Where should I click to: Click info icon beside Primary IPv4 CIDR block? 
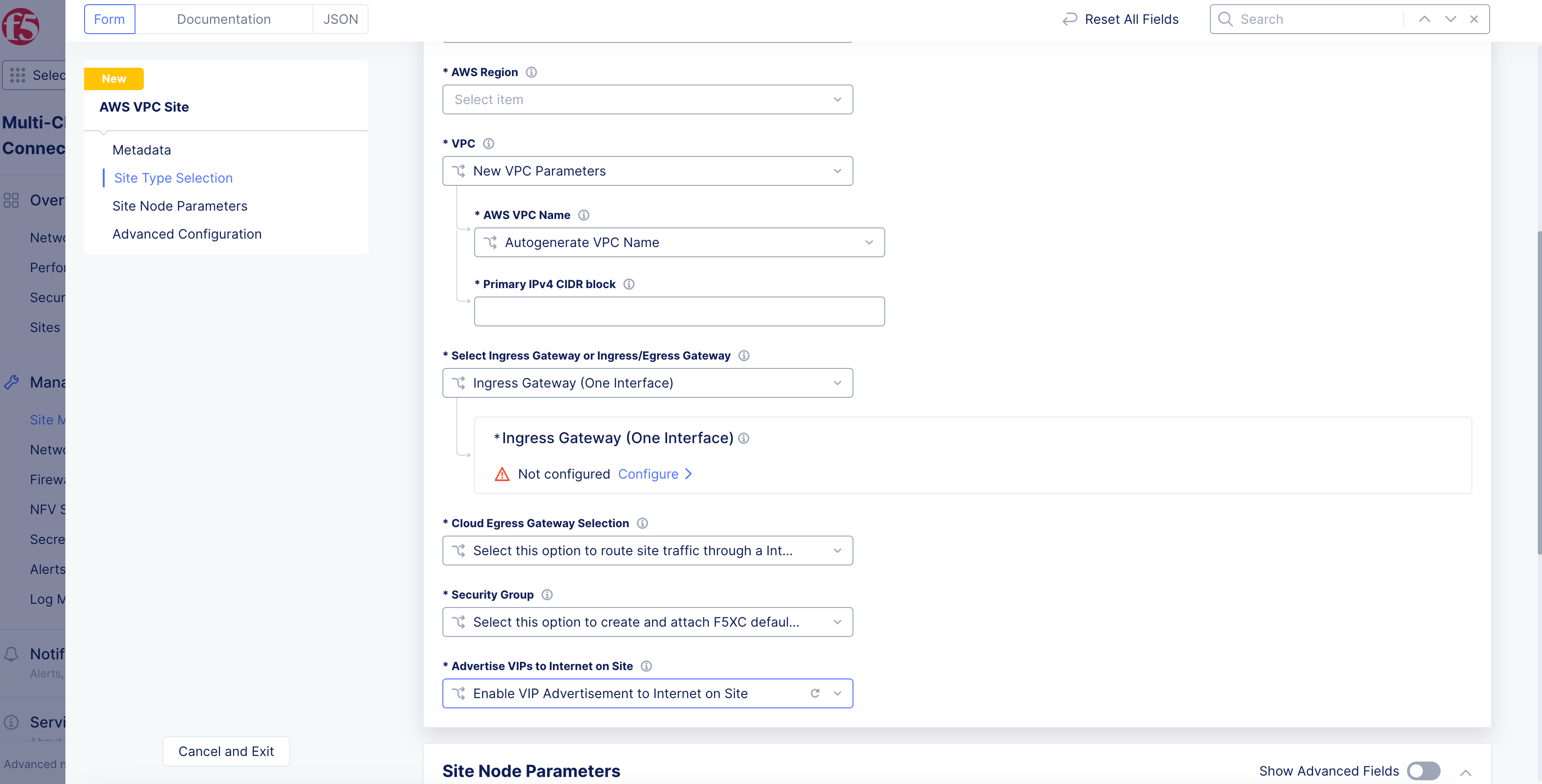pyautogui.click(x=629, y=284)
